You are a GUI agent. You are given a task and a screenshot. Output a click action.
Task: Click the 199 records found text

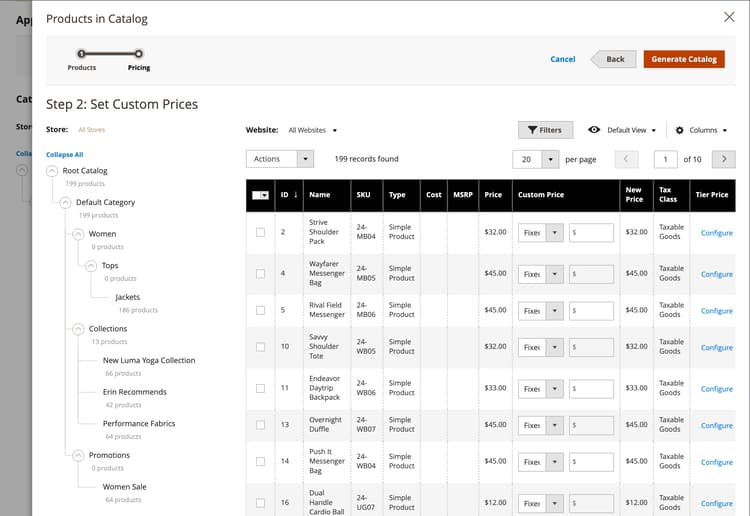point(366,159)
